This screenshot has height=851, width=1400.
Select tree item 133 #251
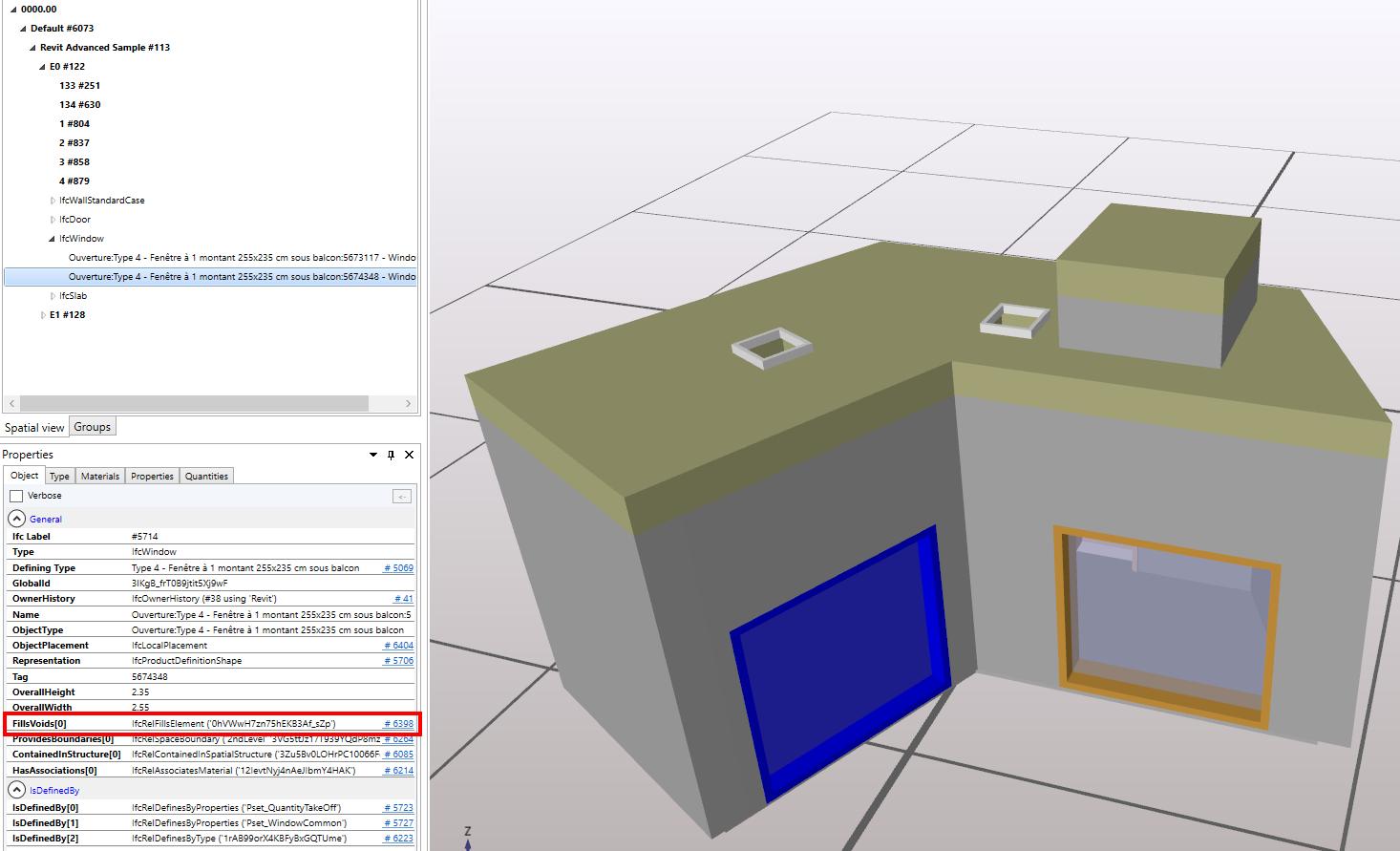point(79,86)
